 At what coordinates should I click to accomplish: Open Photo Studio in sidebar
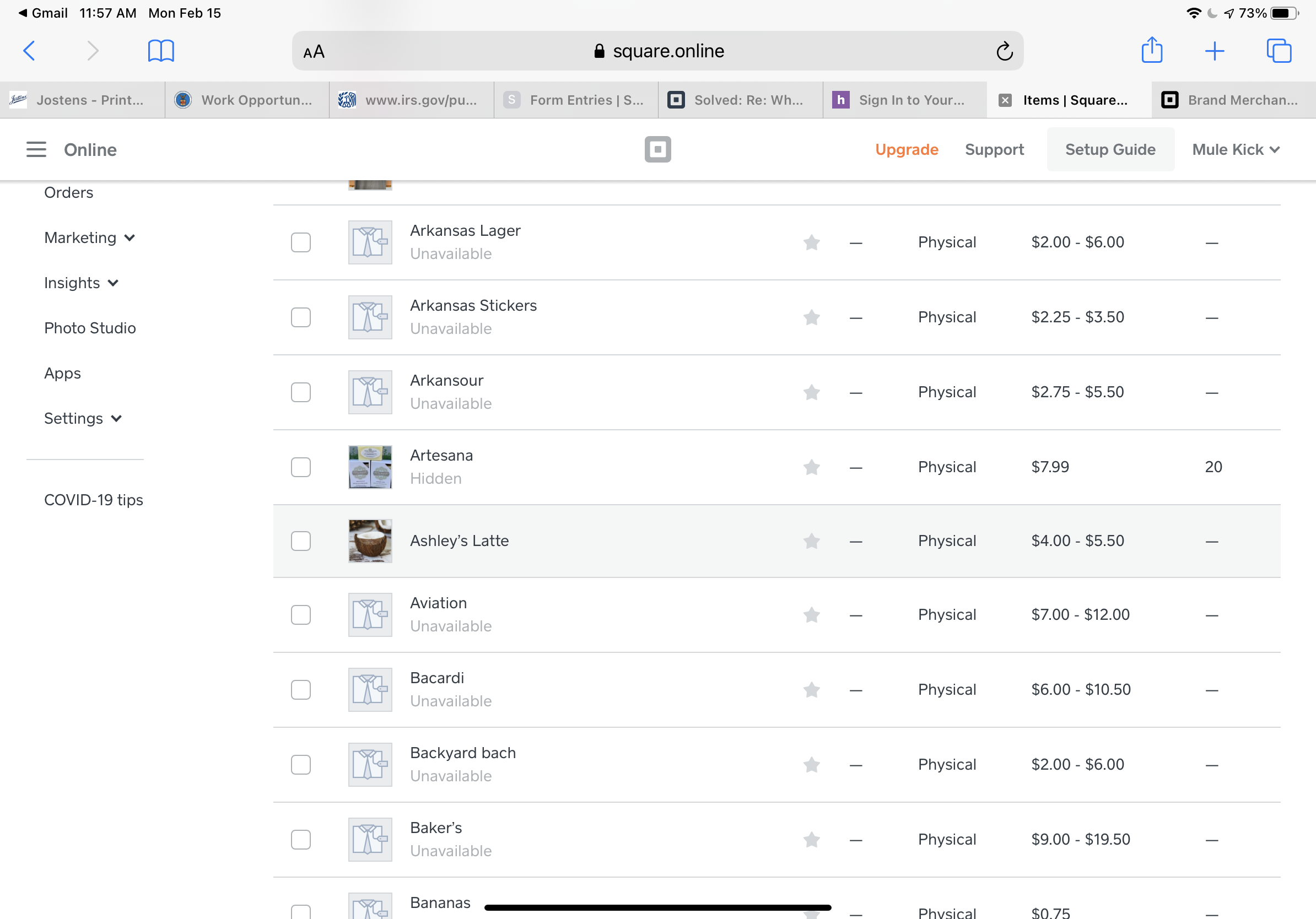(x=90, y=328)
